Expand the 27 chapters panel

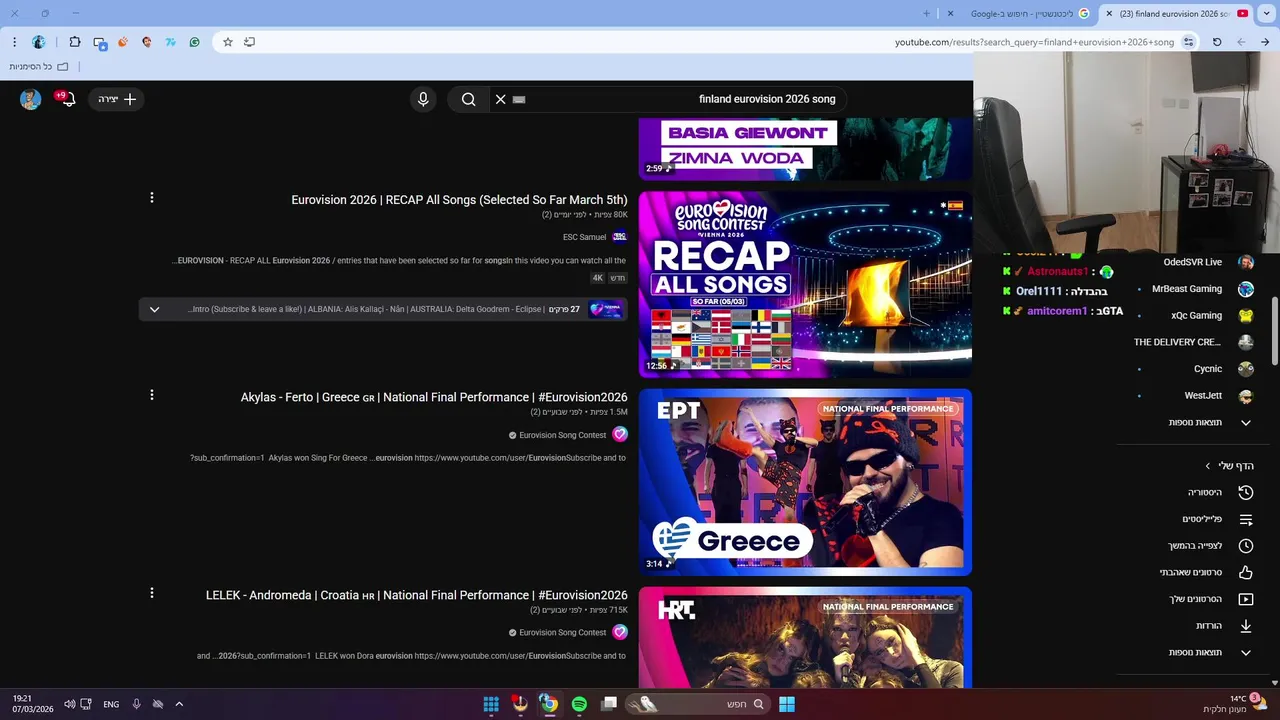coord(154,309)
